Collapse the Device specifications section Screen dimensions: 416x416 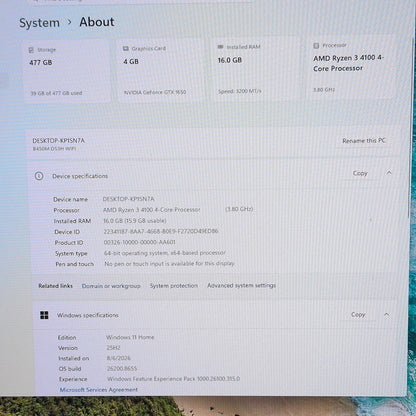click(389, 173)
